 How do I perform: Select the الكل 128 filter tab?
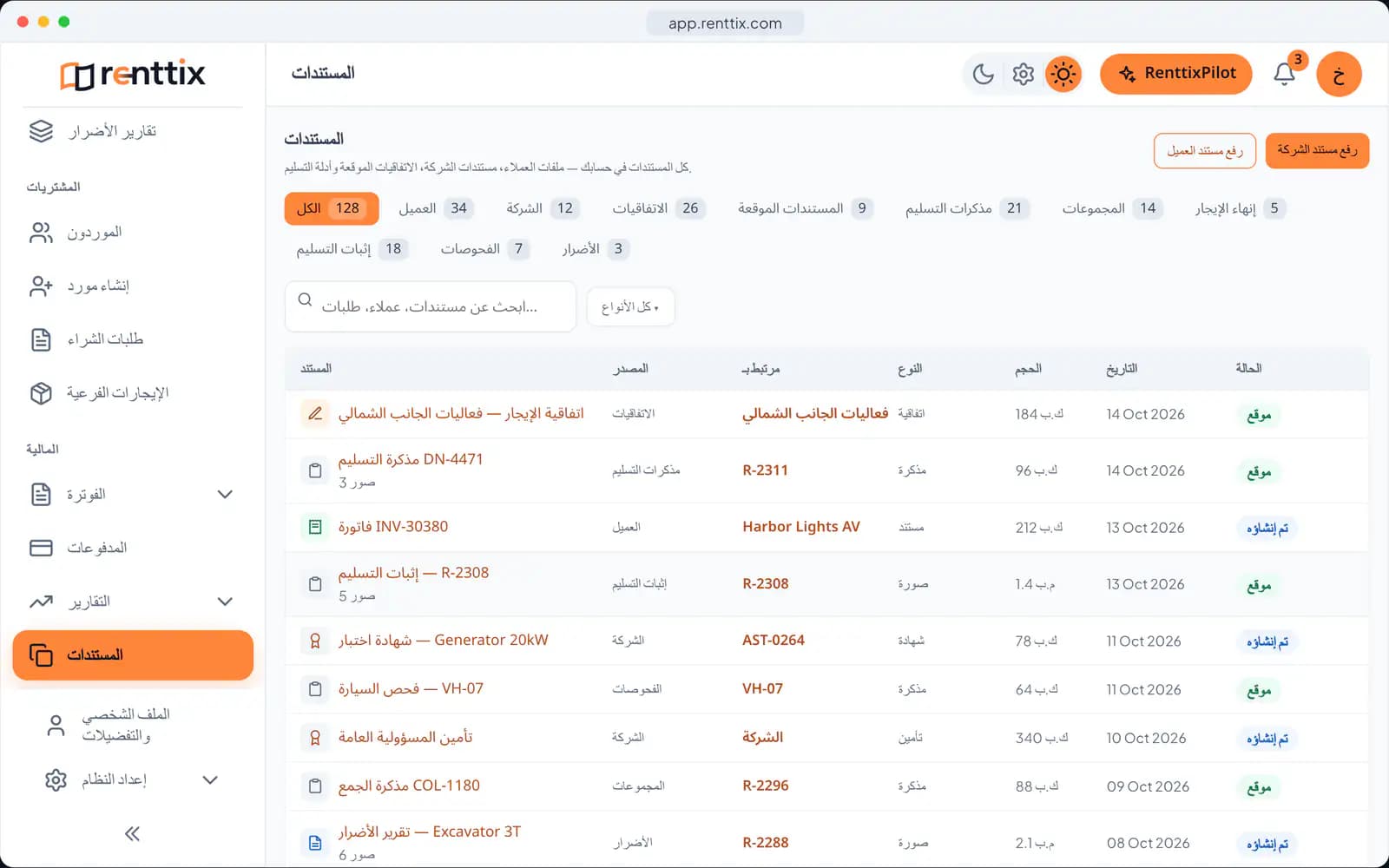[332, 208]
